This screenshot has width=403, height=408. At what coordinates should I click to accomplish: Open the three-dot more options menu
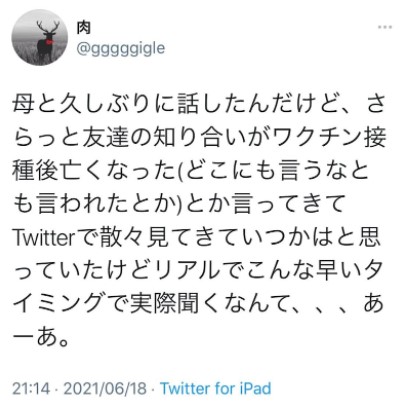tap(385, 27)
